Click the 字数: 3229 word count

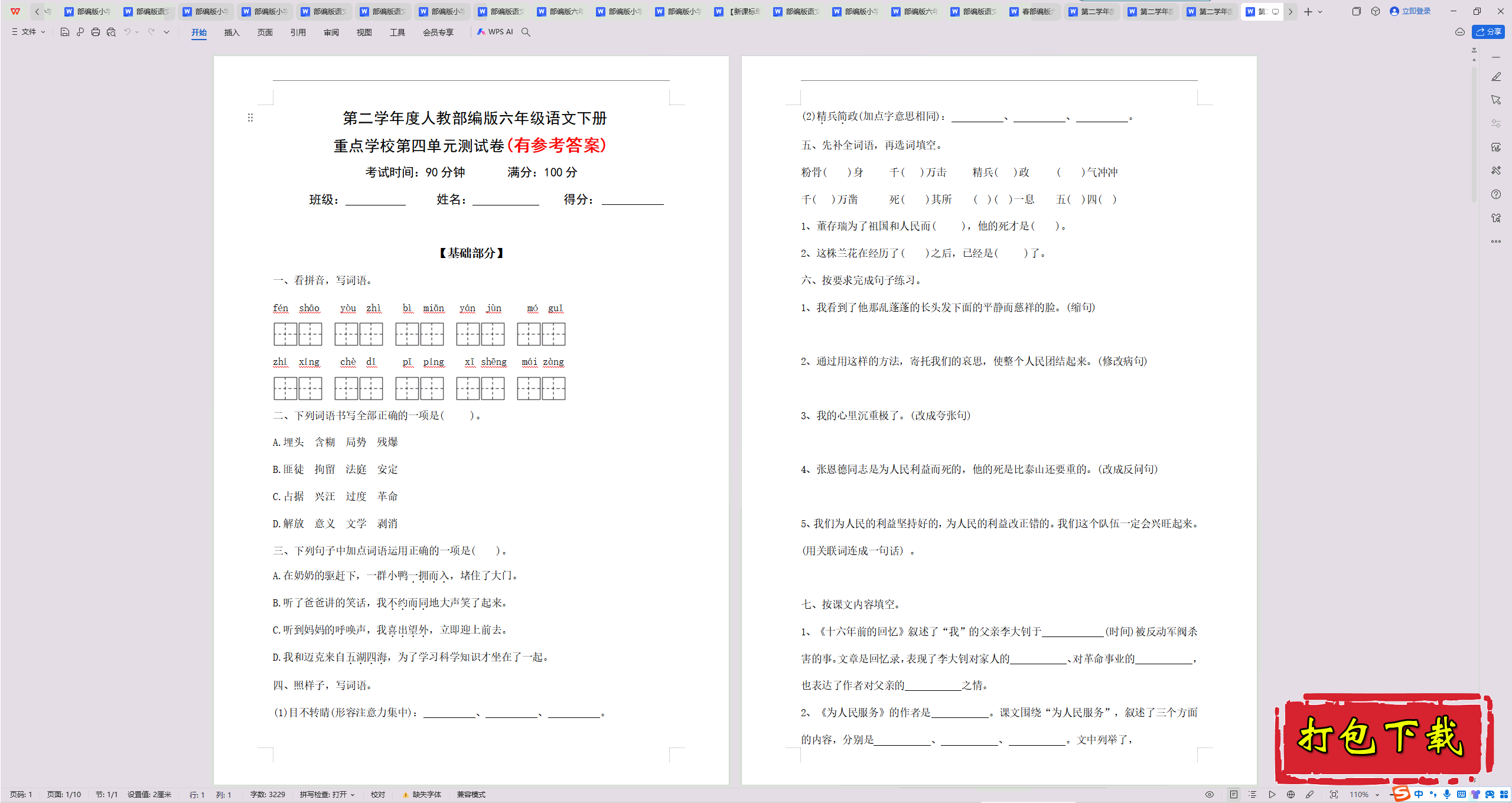tap(268, 795)
